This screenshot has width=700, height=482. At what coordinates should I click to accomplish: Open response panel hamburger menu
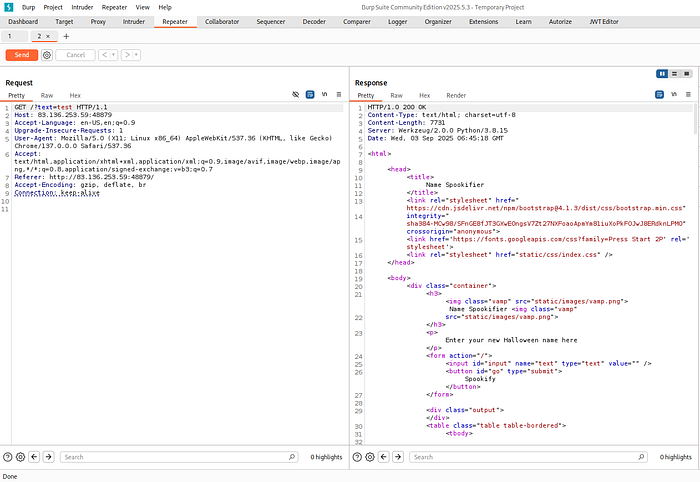pos(688,95)
